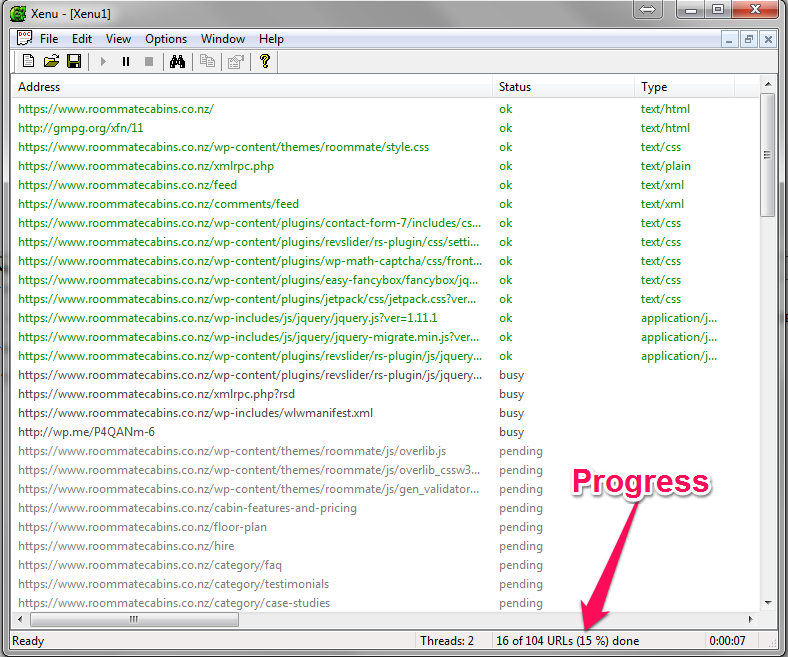Open About with the question mark icon
Viewport: 788px width, 657px height.
point(265,61)
